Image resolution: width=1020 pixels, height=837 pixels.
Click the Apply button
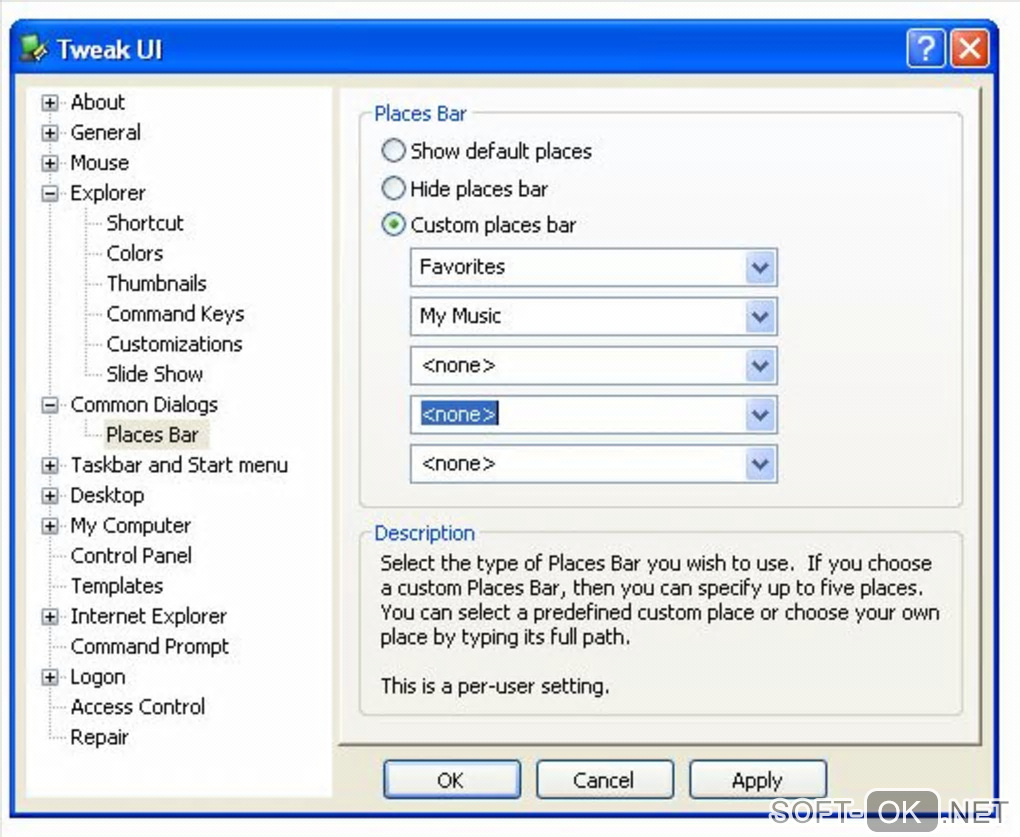click(x=757, y=781)
